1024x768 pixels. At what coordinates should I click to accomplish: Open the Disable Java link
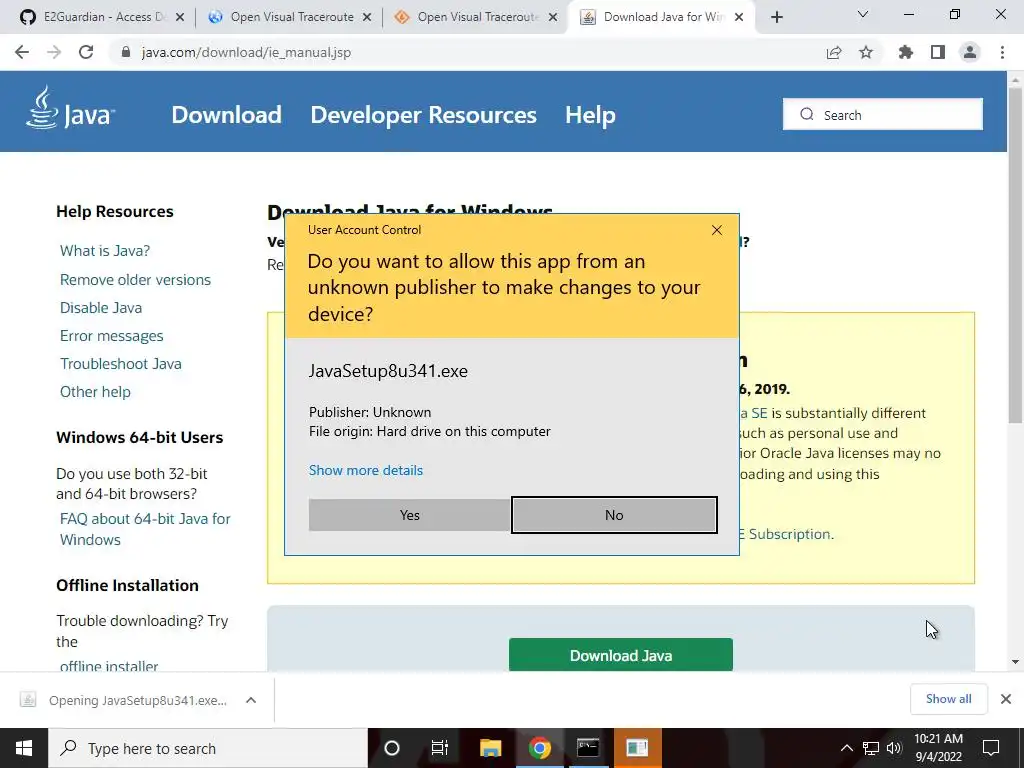click(x=101, y=308)
